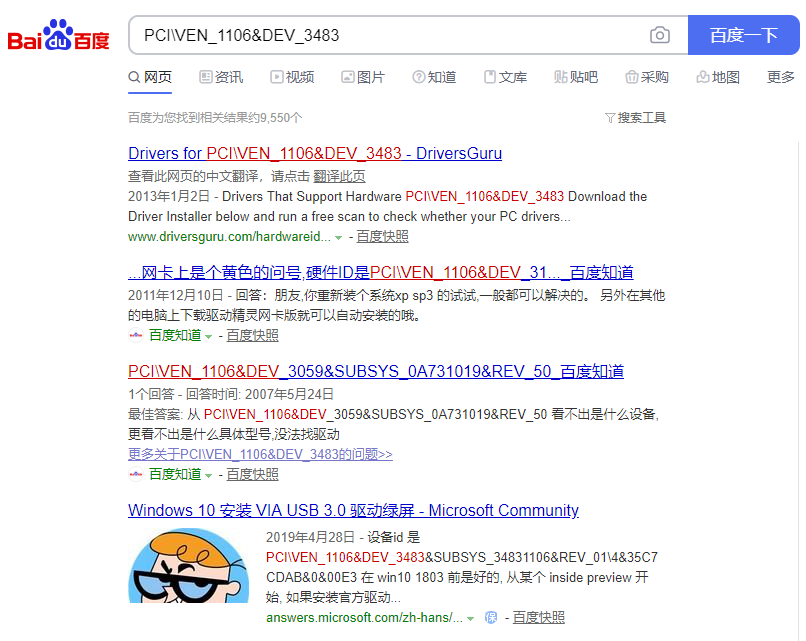
Task: Click 百度知道 source under 2011年12月10日 result
Action: (175, 335)
